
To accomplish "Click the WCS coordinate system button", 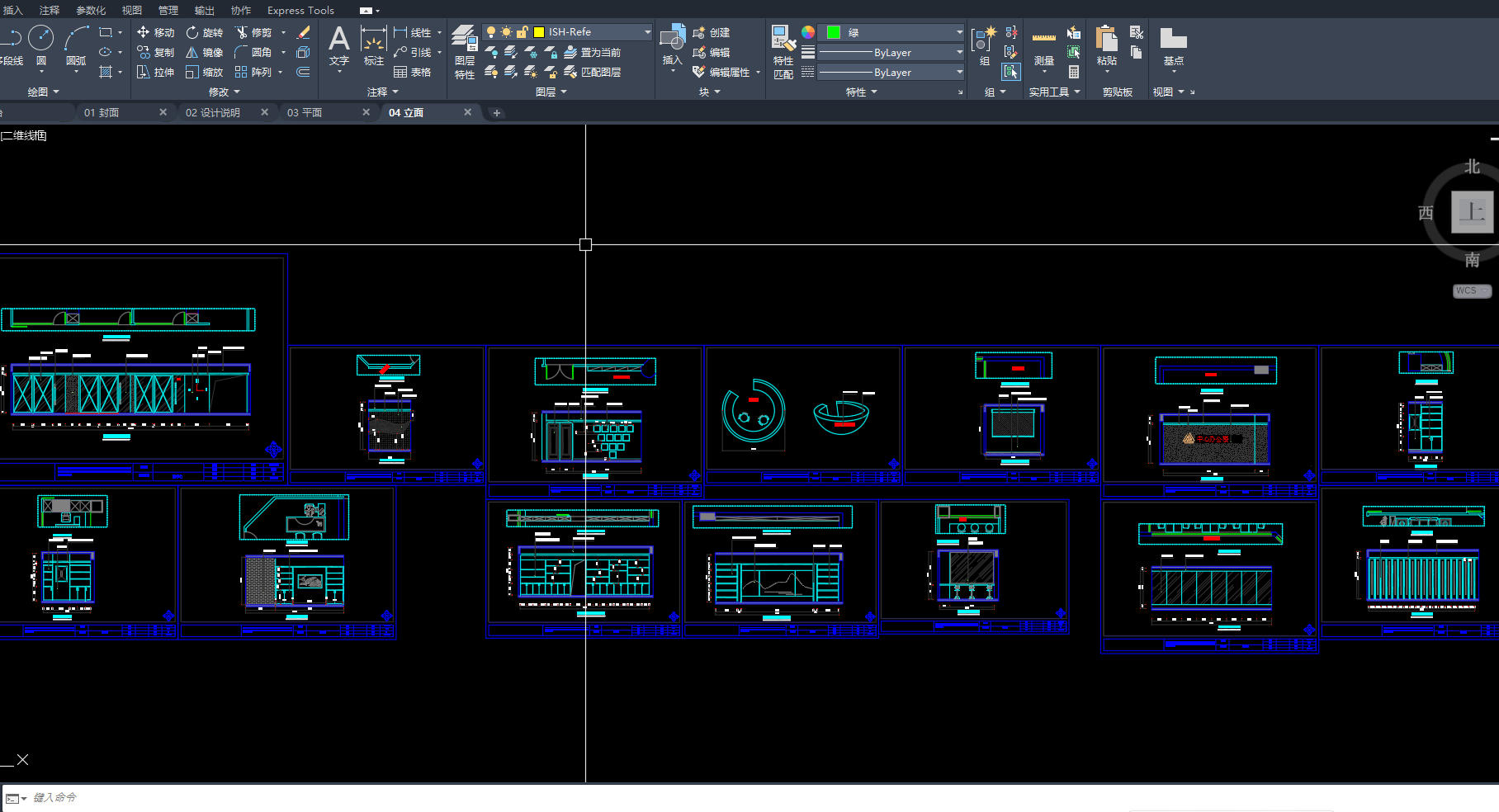I will click(x=1470, y=290).
